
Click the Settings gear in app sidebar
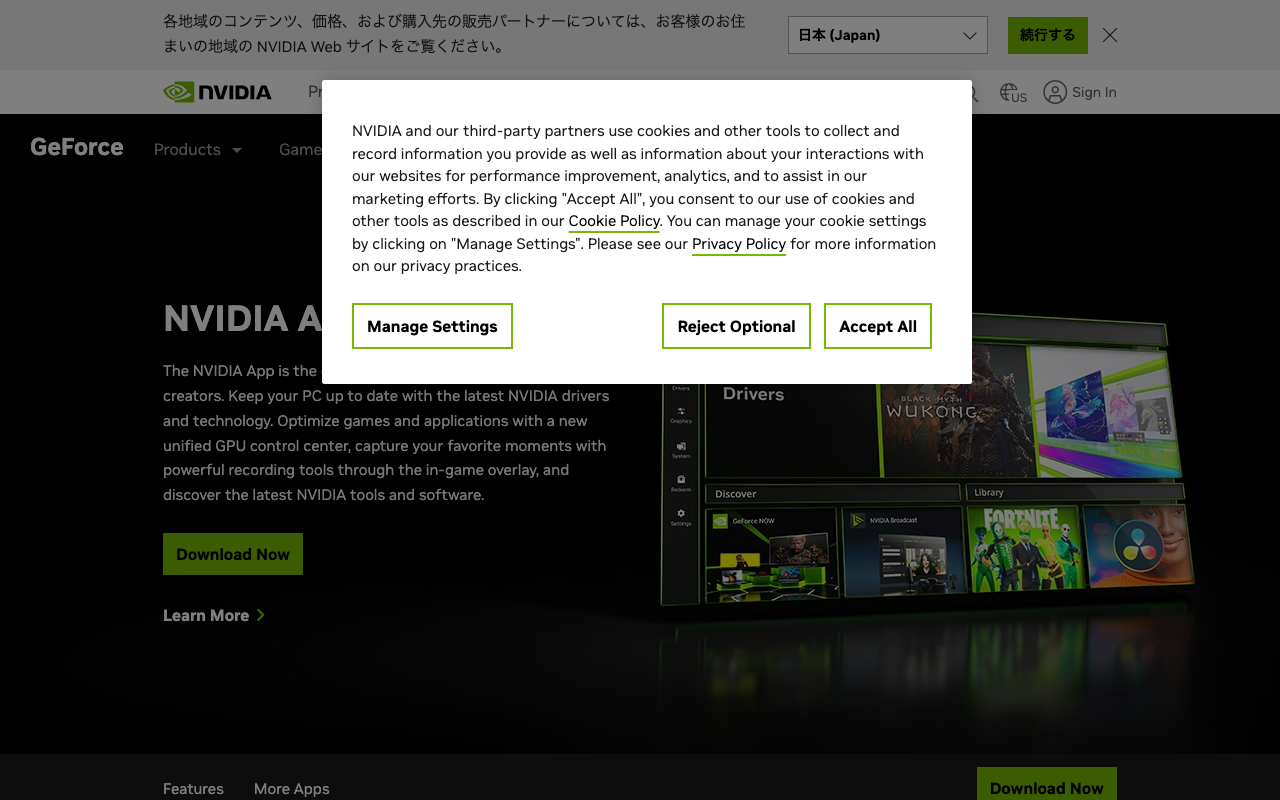click(681, 516)
